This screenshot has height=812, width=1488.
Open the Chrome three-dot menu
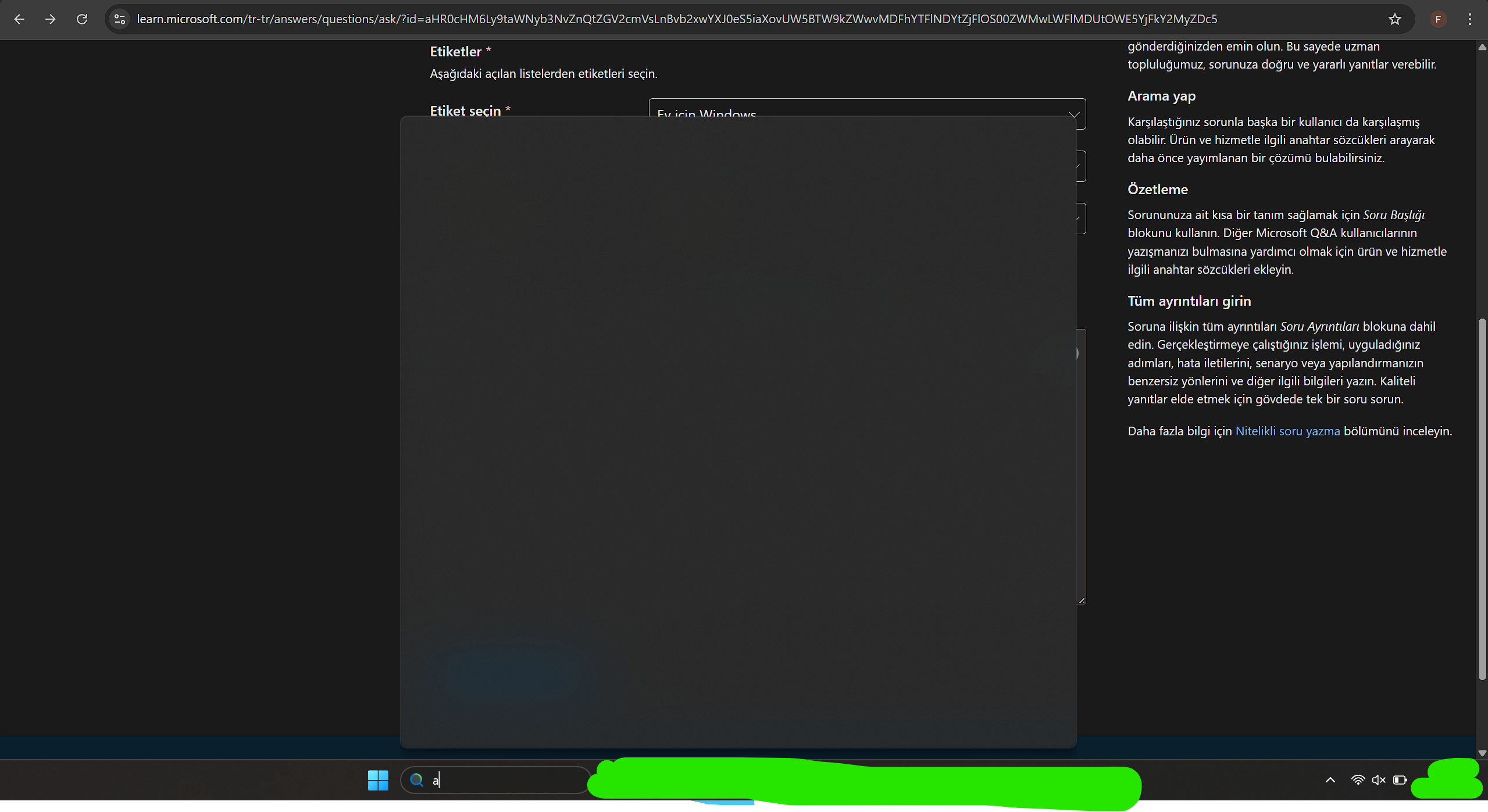[1470, 19]
